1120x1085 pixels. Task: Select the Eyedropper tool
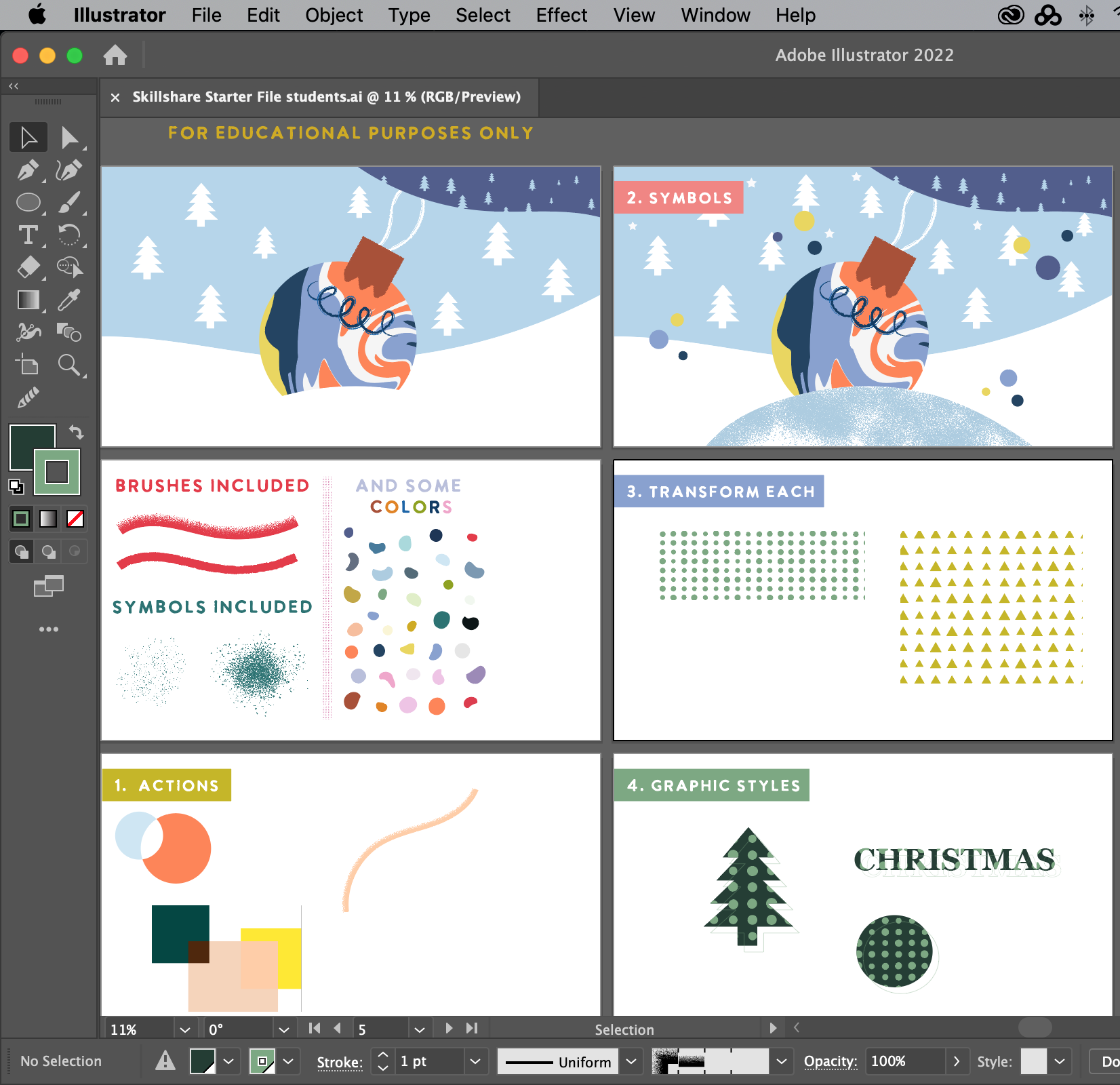click(69, 300)
